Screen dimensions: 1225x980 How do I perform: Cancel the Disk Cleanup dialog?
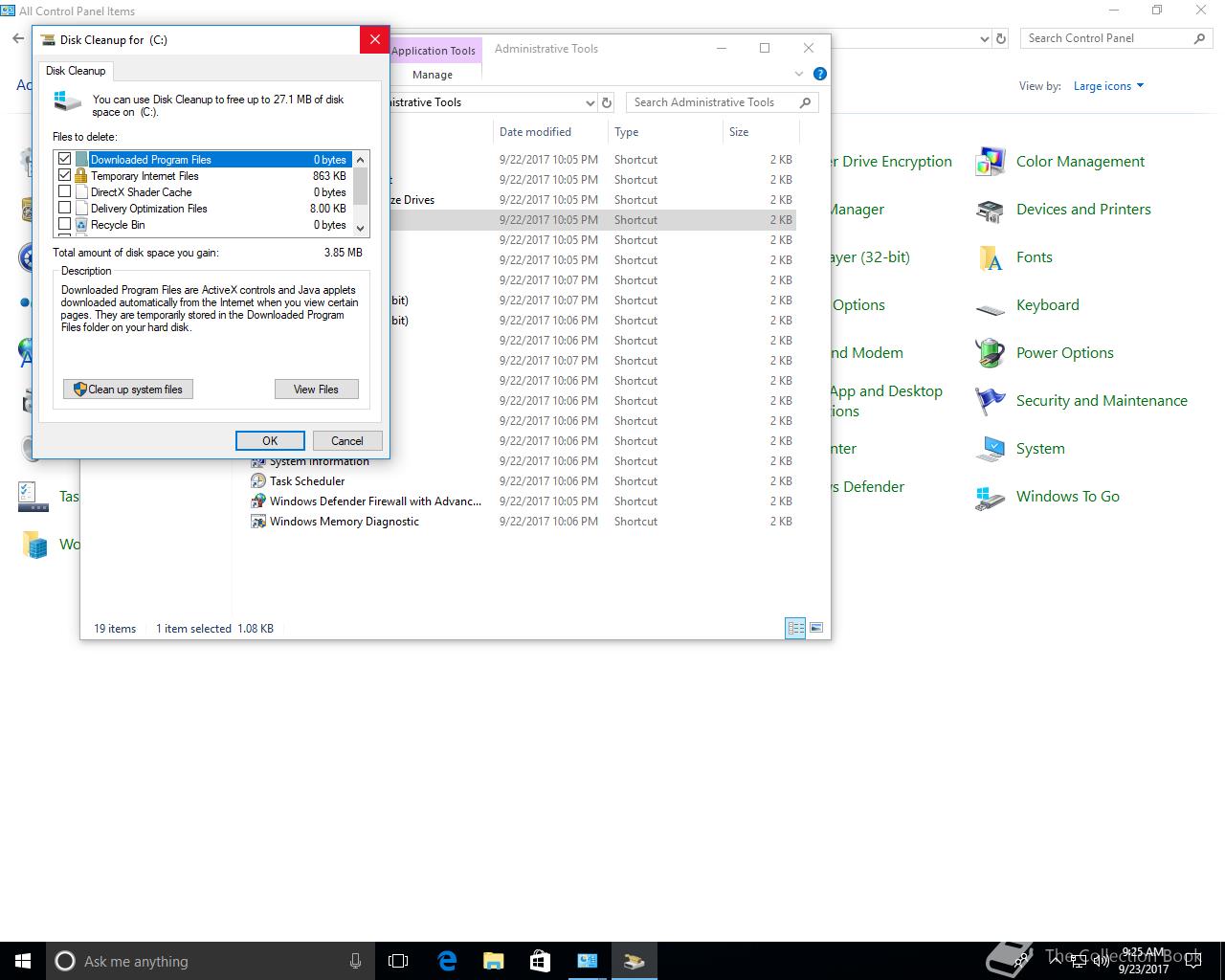point(347,441)
